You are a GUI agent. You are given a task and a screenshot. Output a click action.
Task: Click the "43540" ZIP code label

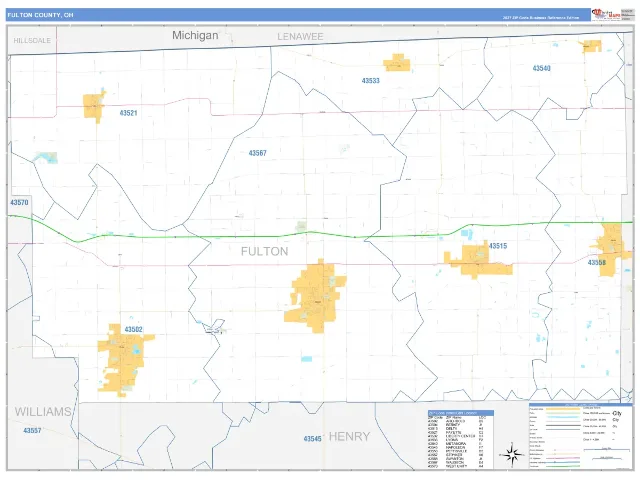(542, 68)
